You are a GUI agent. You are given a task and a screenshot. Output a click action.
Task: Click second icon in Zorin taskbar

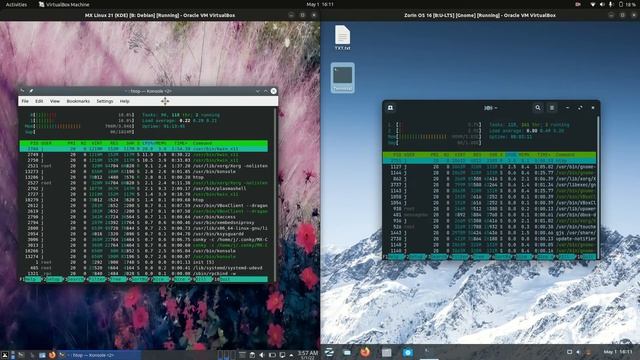click(x=347, y=352)
